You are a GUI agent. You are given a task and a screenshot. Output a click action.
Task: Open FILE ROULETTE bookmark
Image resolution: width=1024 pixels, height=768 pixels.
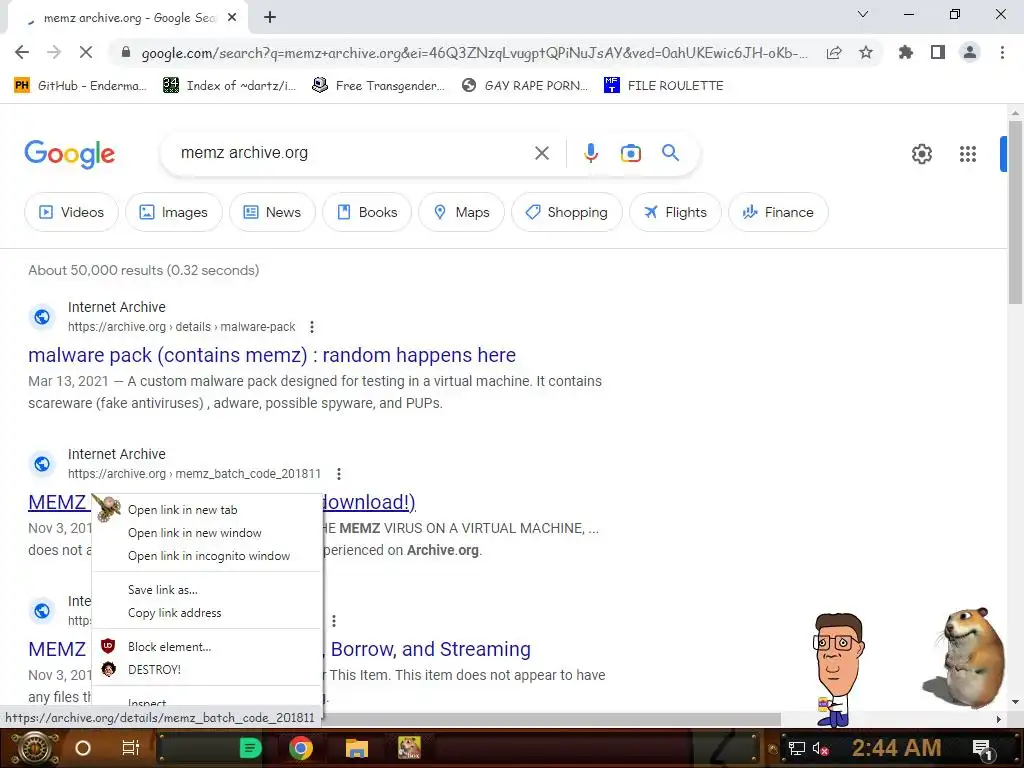pos(664,86)
